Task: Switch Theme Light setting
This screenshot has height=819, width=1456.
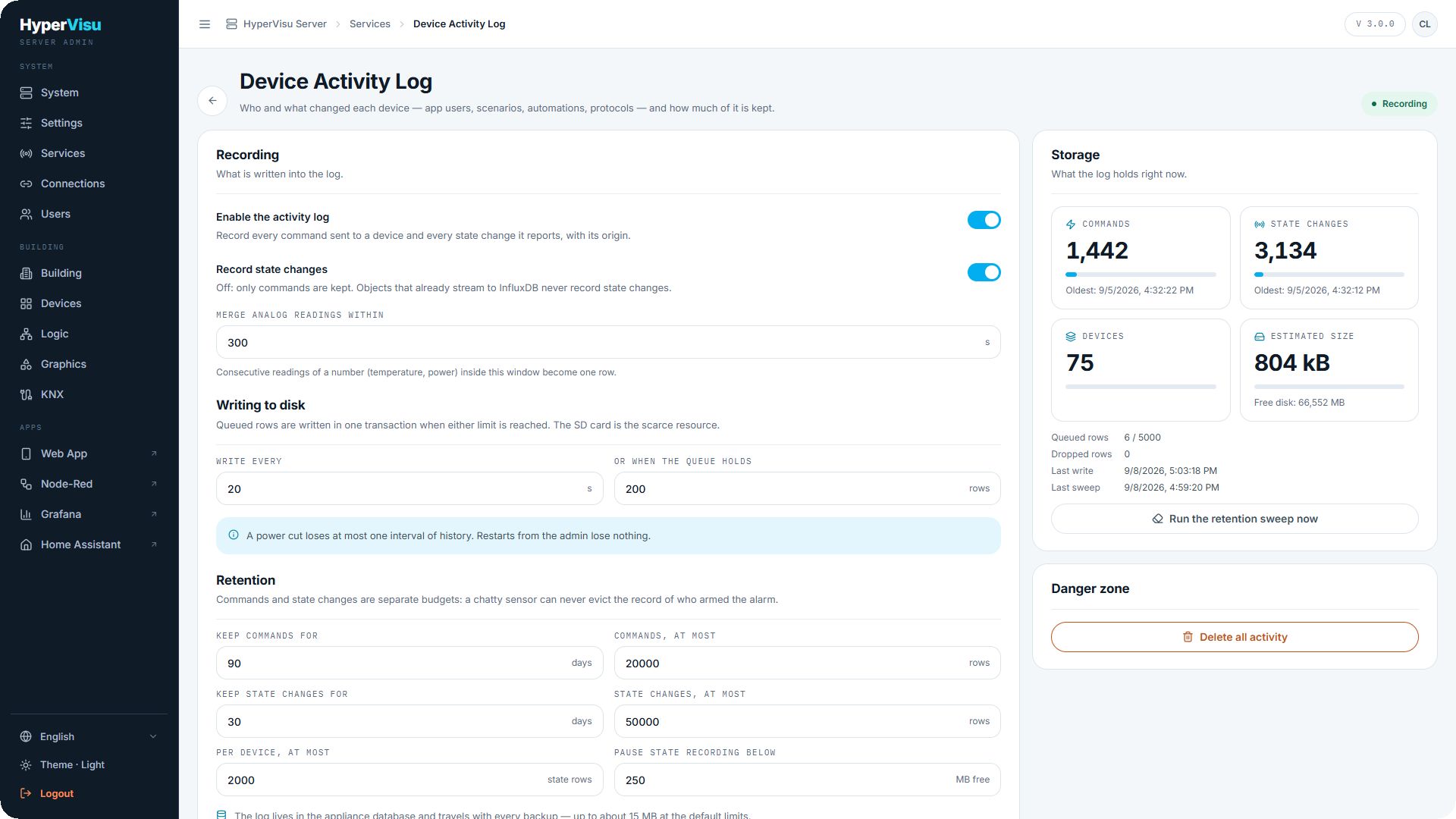Action: coord(89,765)
